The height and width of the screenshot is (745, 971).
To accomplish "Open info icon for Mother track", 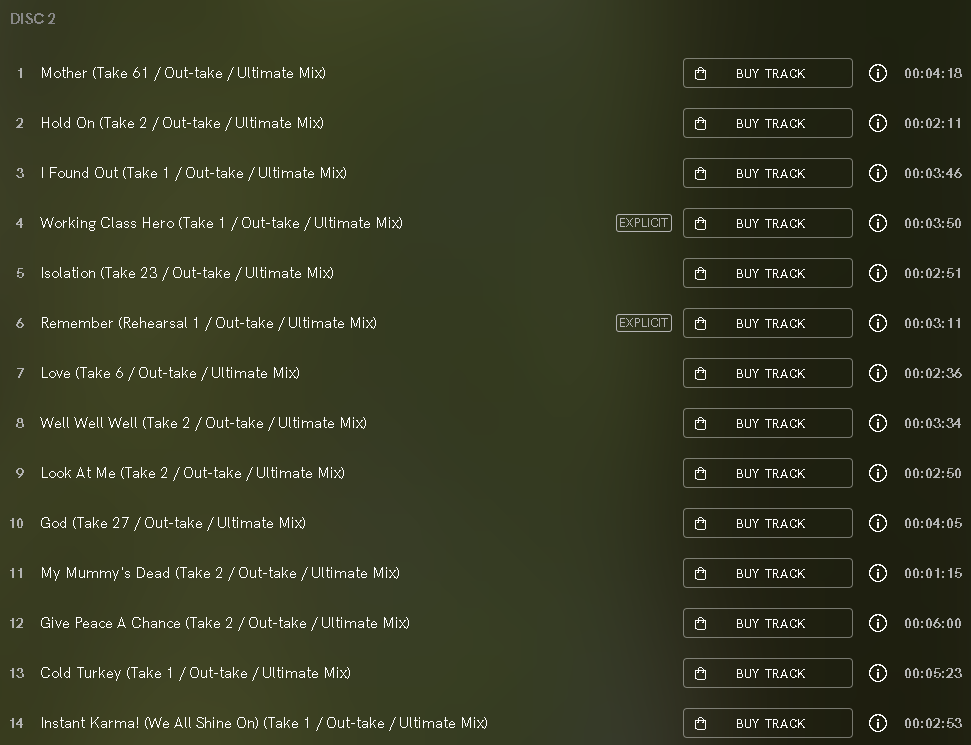I will [877, 73].
